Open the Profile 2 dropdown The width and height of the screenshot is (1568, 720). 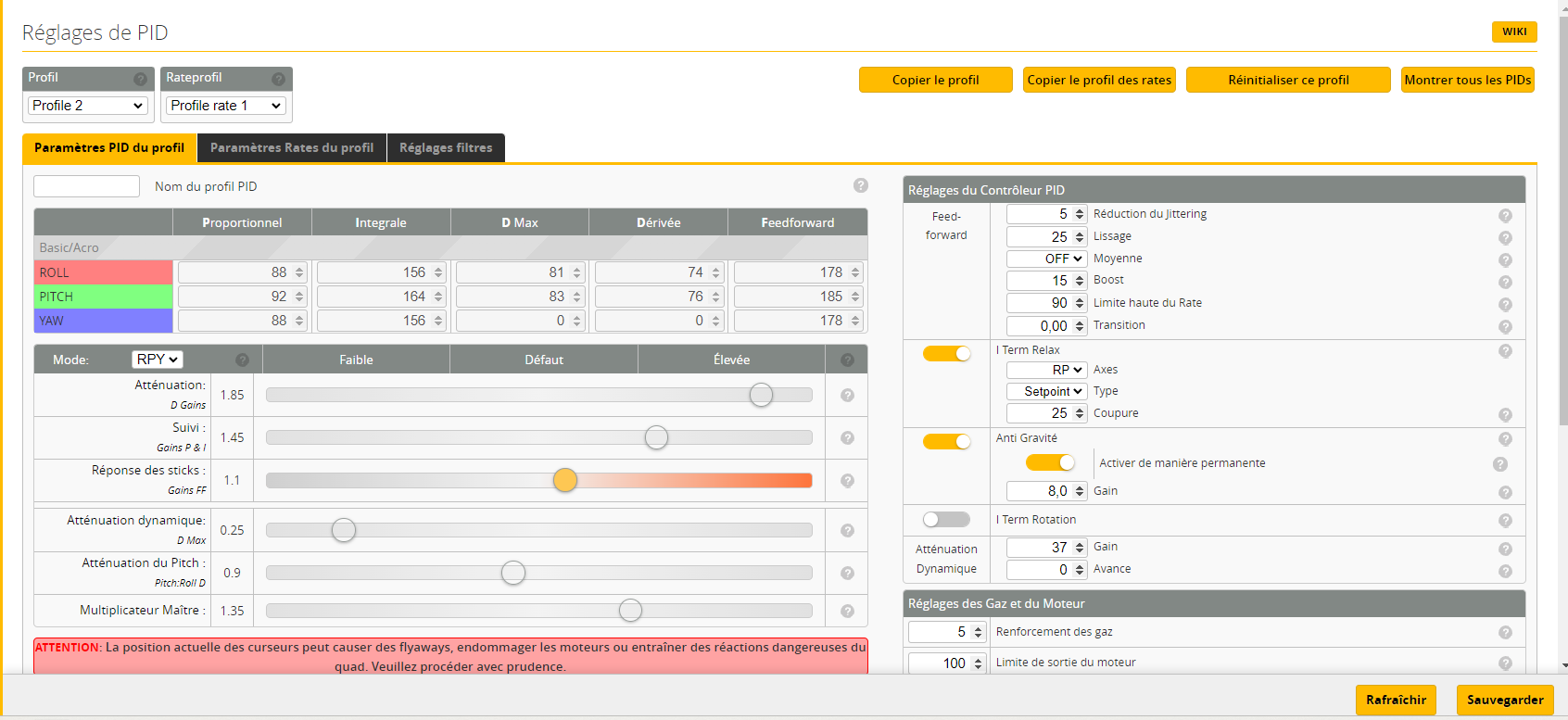click(x=87, y=106)
